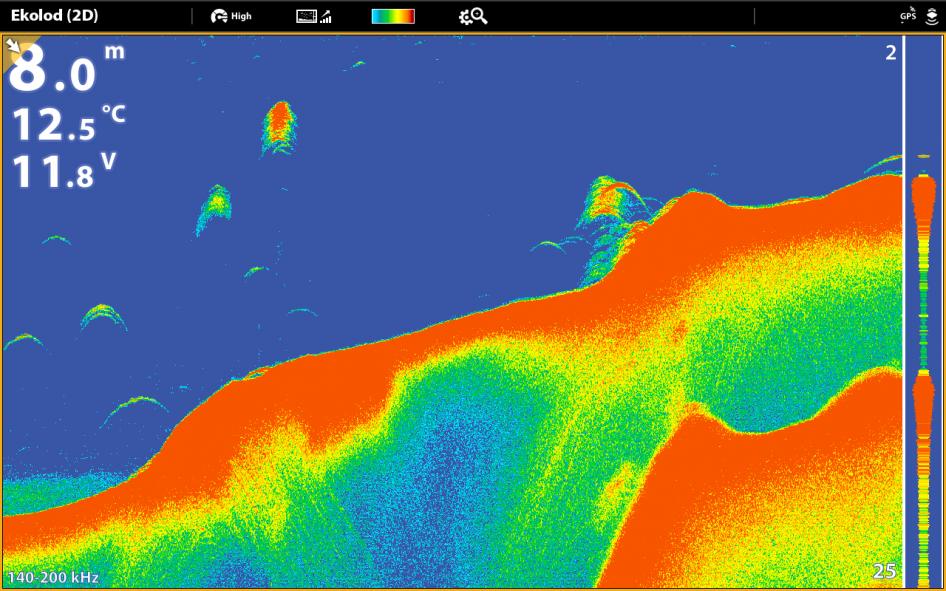Screen dimensions: 946x591
Task: Tap the white depth scale vertical line
Action: (x=903, y=311)
